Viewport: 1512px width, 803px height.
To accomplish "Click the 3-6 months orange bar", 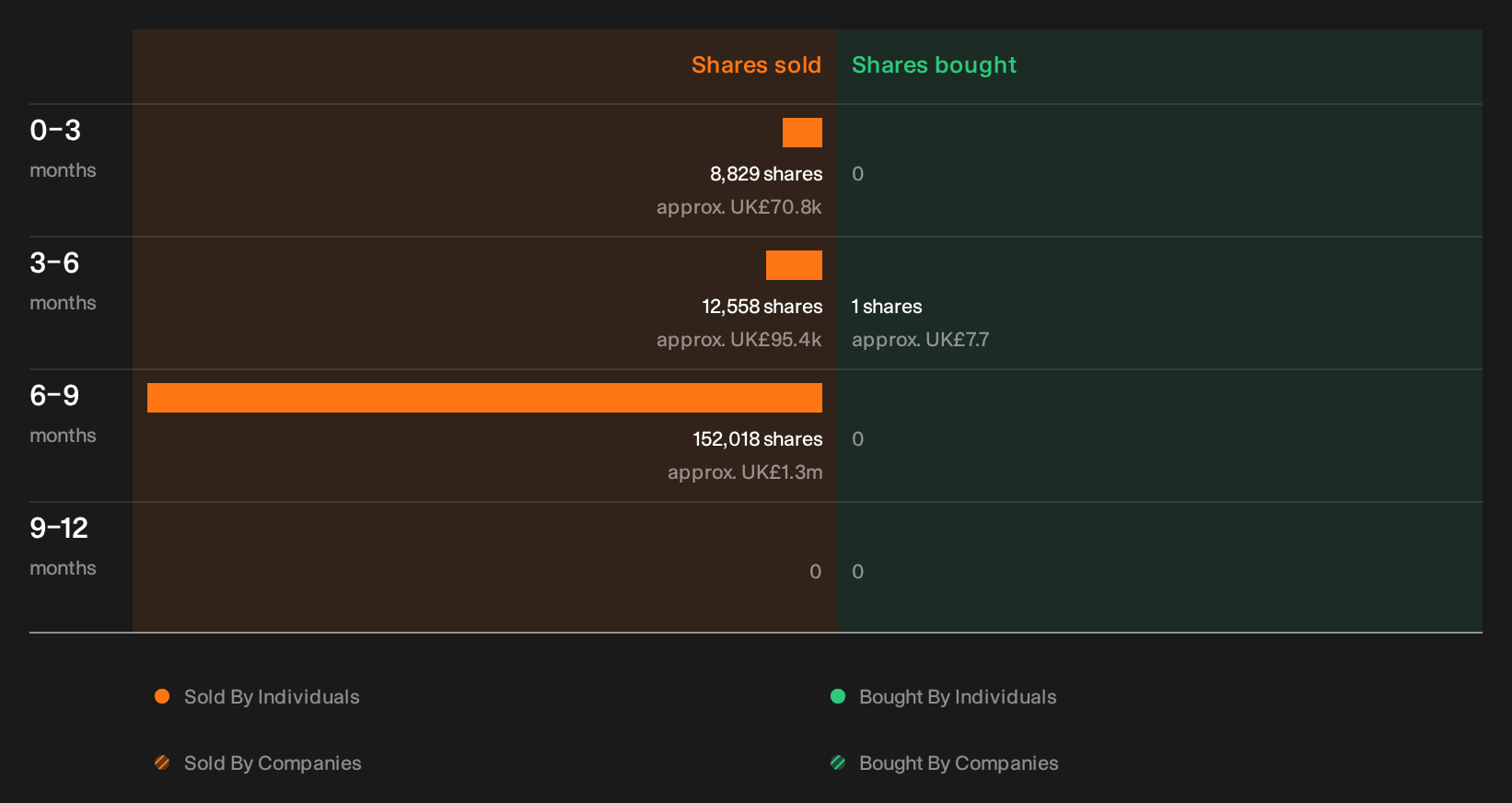I will click(794, 265).
